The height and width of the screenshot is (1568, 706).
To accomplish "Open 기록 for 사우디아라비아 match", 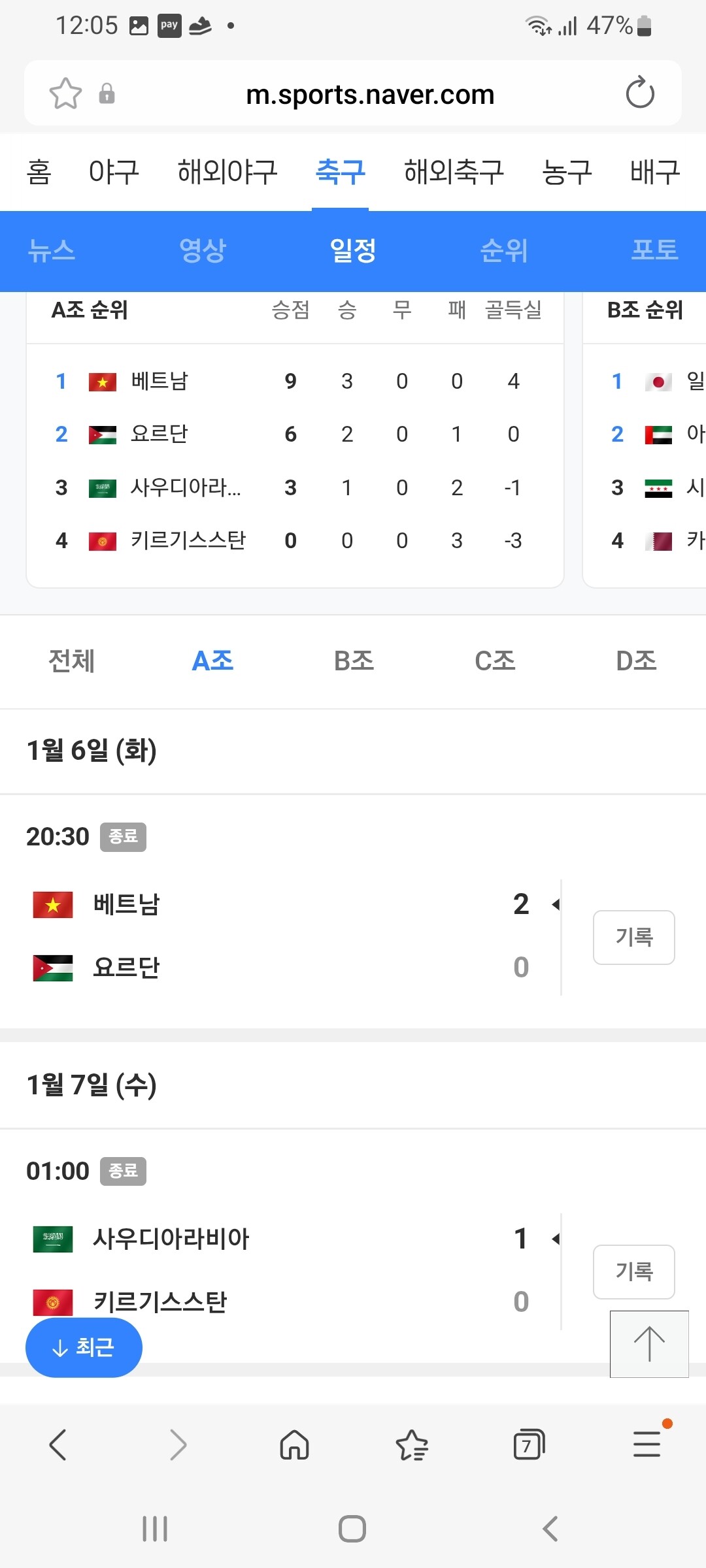I will tap(633, 1271).
